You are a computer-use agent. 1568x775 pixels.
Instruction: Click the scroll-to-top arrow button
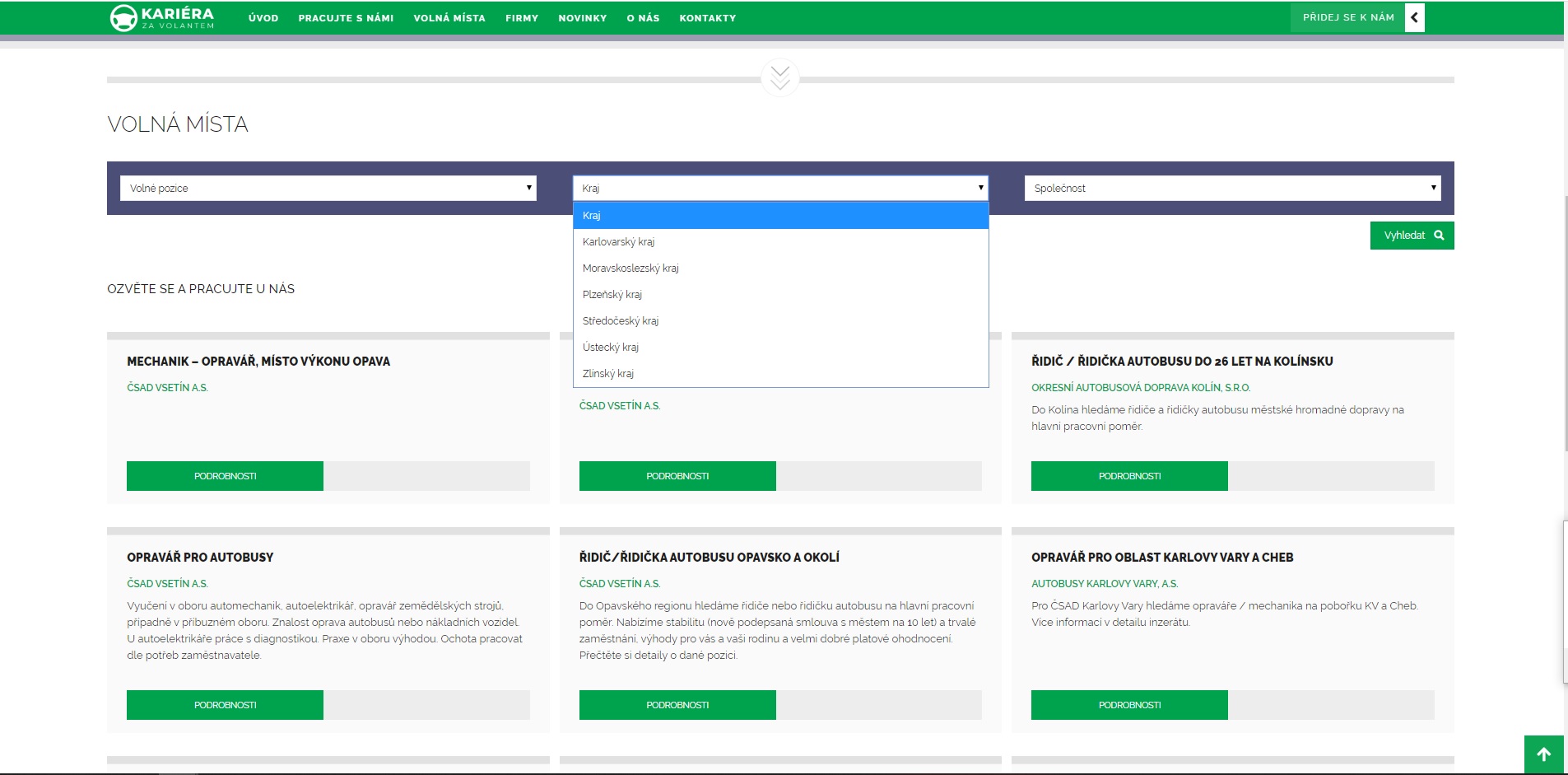(x=1543, y=754)
